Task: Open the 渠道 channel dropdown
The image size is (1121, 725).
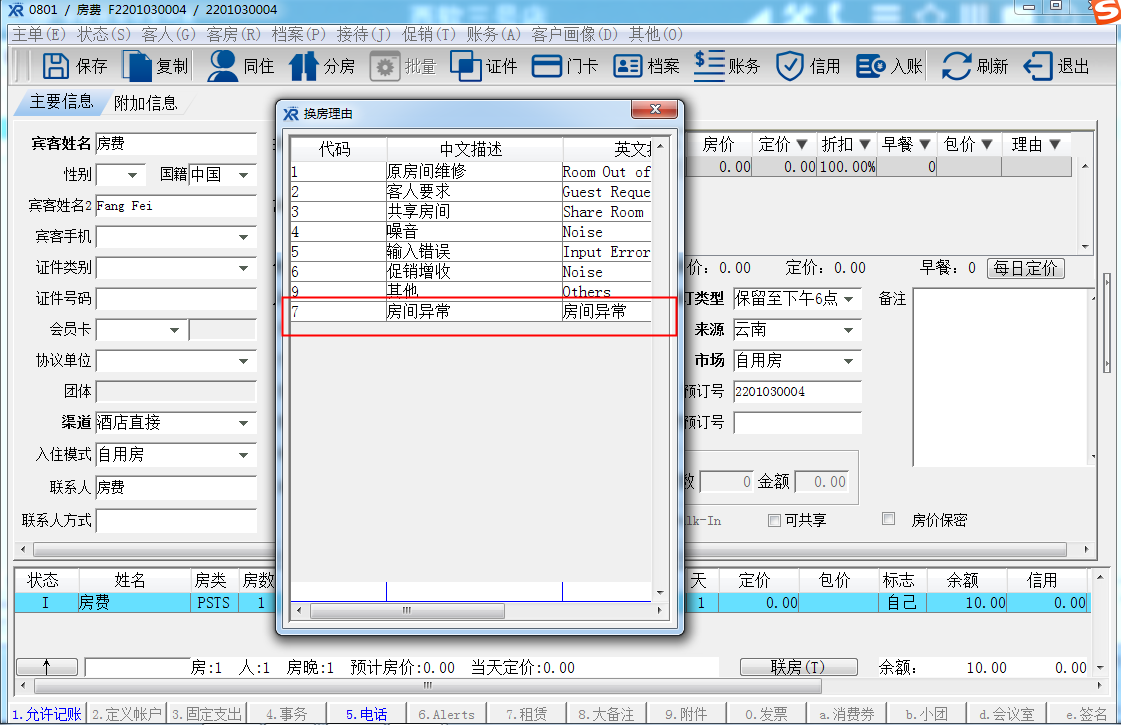Action: pos(243,423)
